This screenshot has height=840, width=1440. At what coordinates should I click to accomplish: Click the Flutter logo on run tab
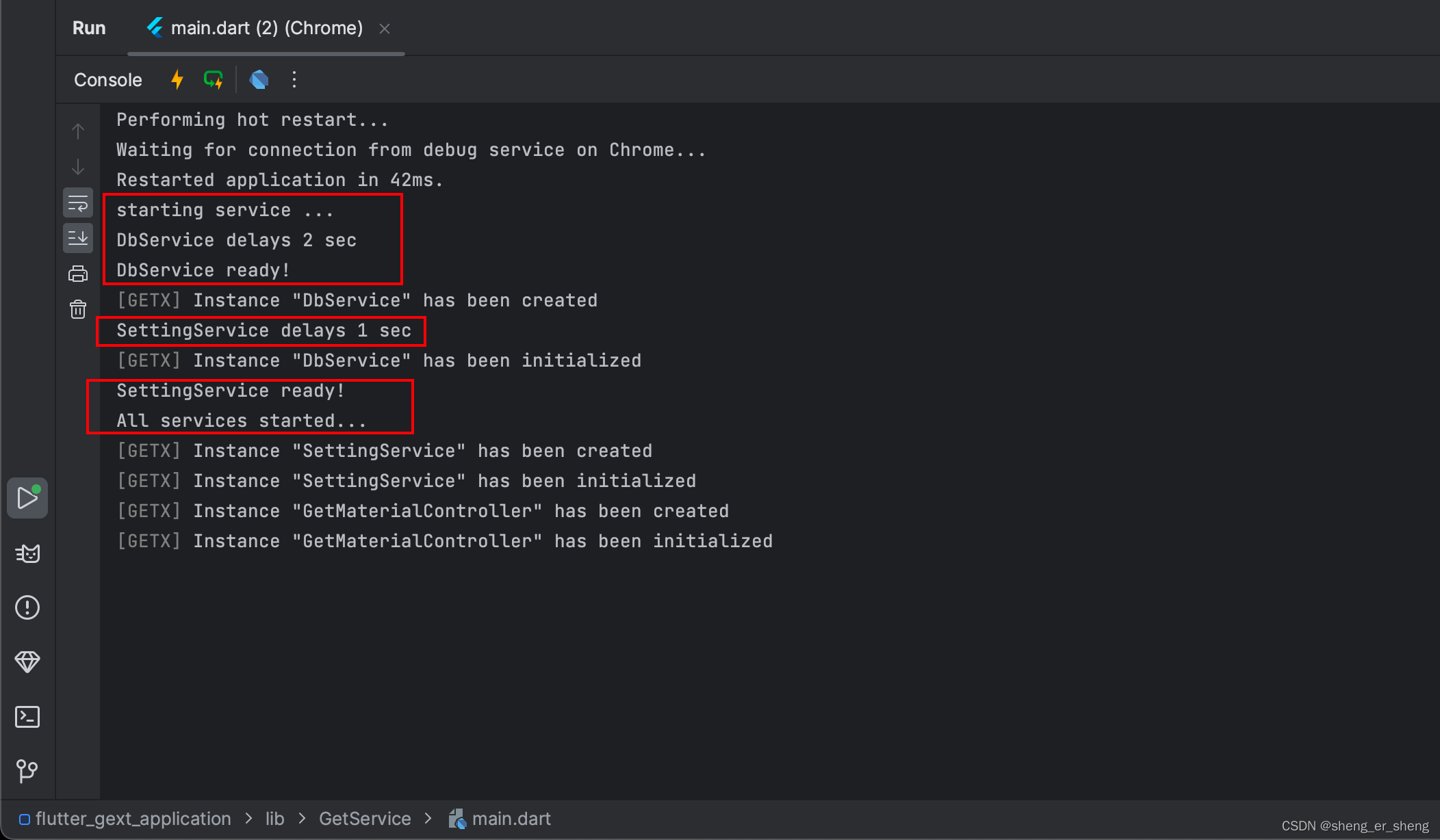(155, 27)
